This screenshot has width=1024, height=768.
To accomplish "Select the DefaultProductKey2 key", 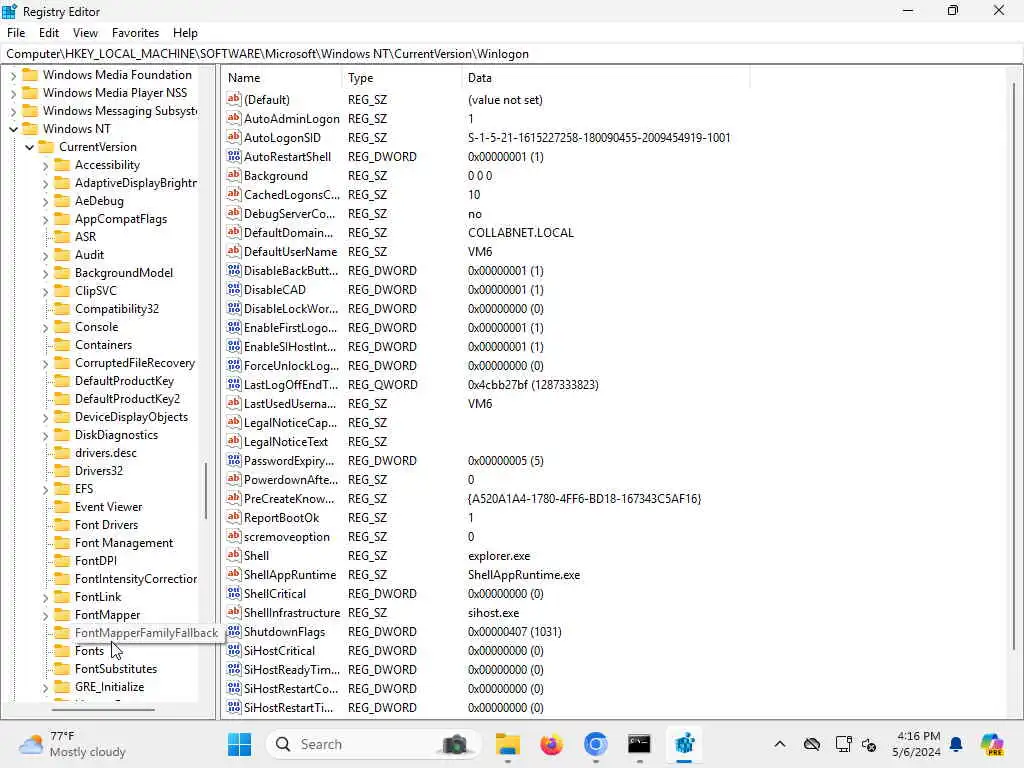I will click(x=127, y=399).
